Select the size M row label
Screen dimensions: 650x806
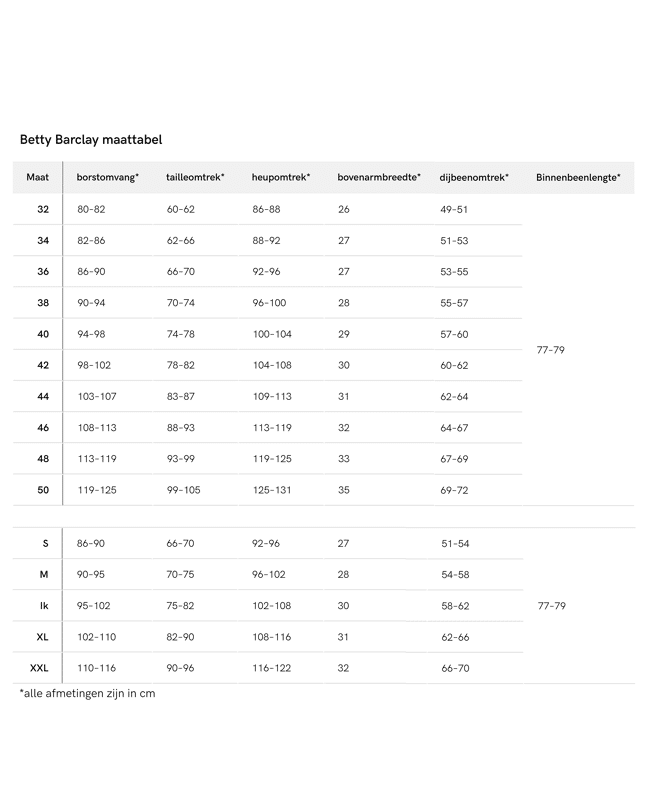click(44, 575)
